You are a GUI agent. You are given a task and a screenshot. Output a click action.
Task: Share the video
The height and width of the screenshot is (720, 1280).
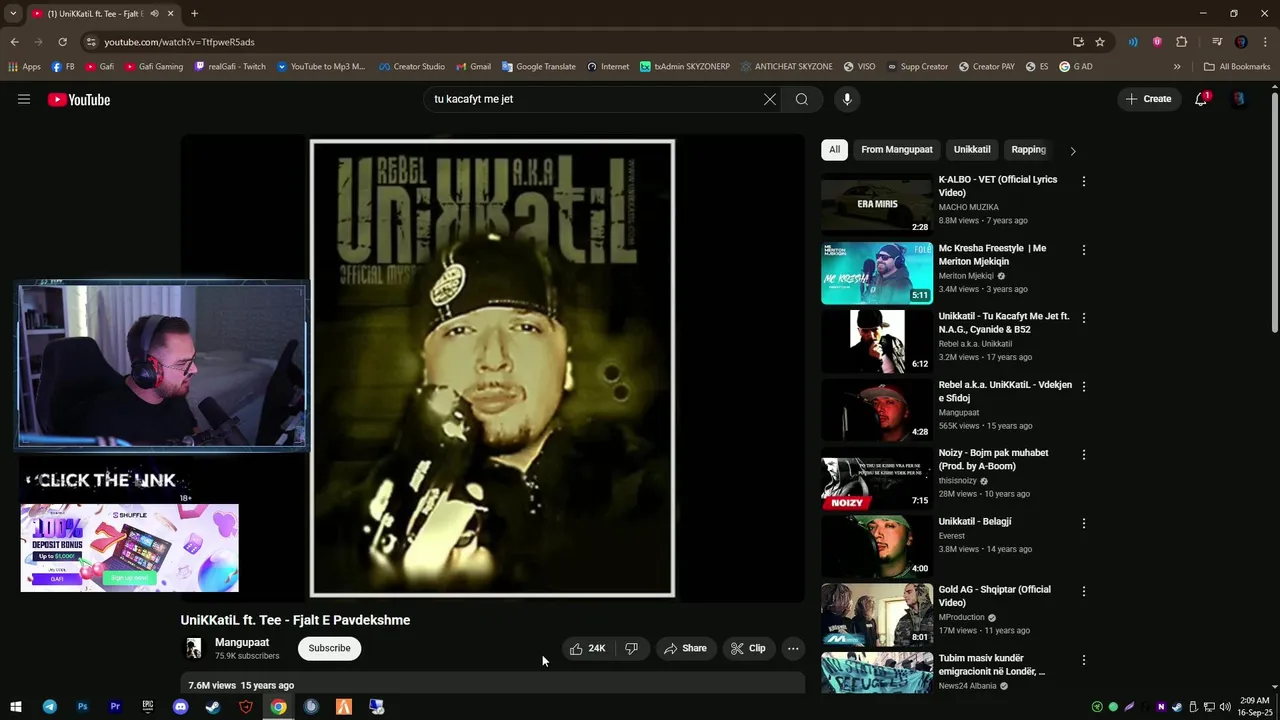coord(685,648)
